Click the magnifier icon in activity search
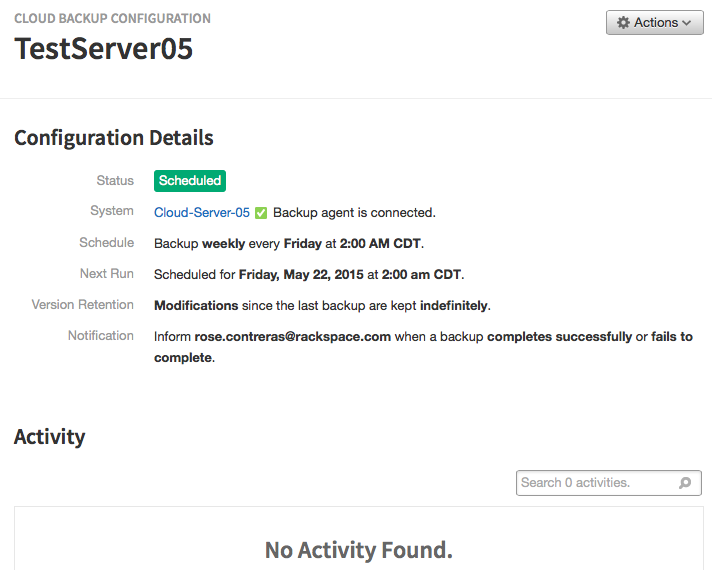 (685, 483)
